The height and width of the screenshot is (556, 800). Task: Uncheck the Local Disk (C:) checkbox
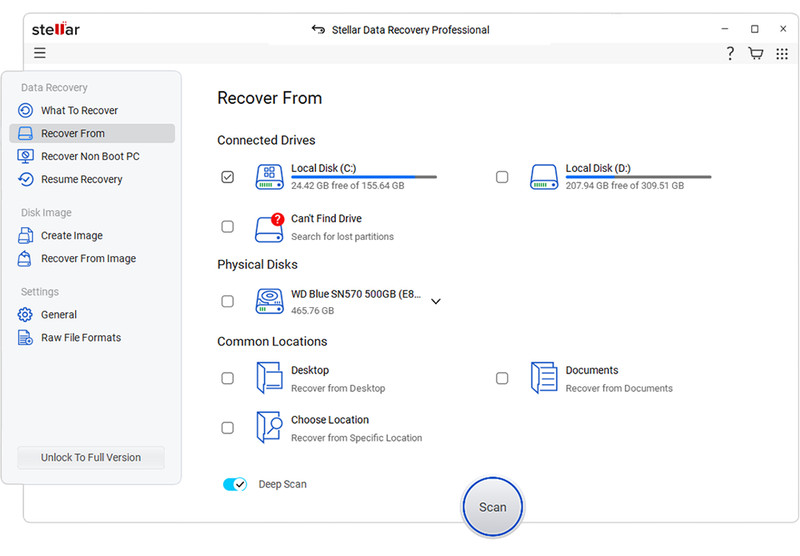coord(228,176)
